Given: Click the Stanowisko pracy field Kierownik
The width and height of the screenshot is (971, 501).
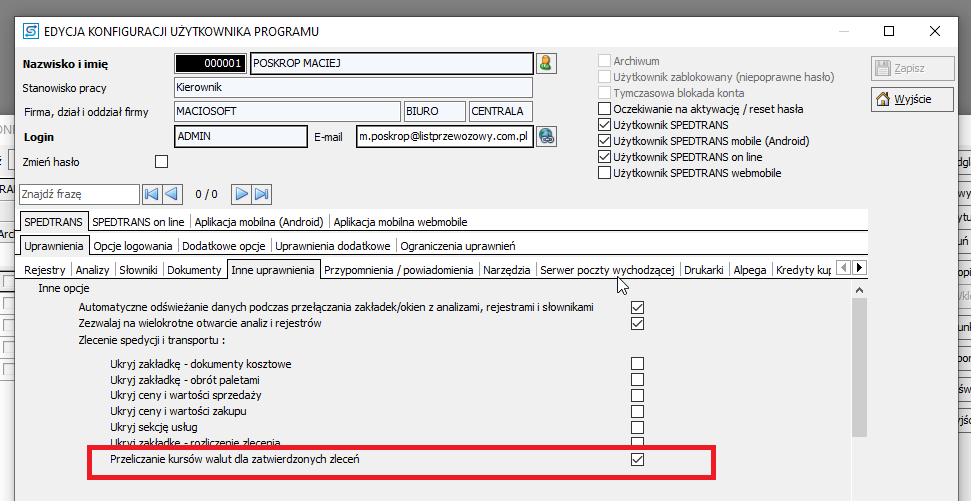Looking at the screenshot, I should [x=354, y=87].
